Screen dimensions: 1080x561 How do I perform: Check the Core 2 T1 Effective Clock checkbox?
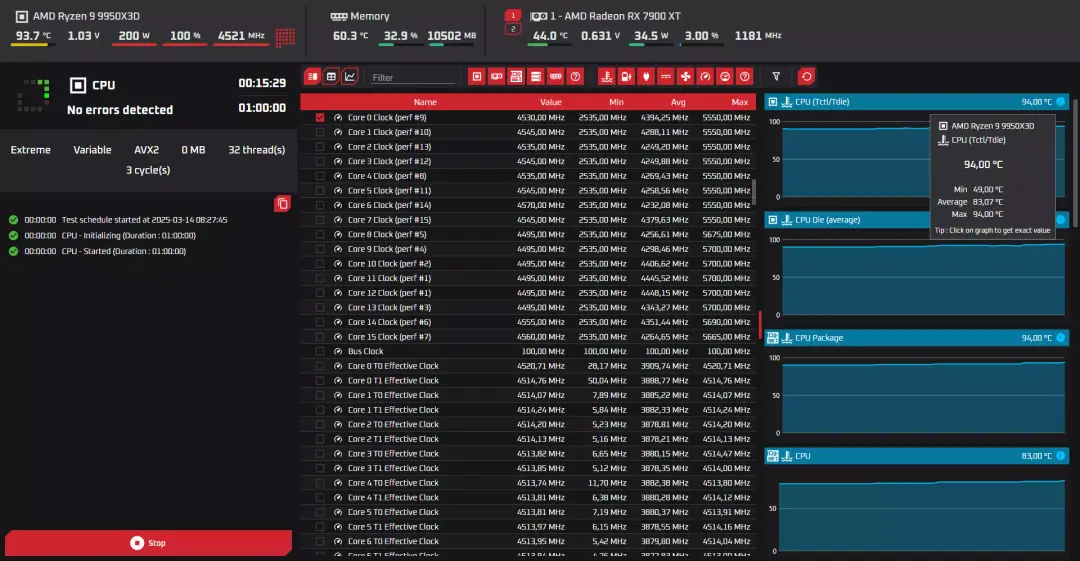(320, 439)
